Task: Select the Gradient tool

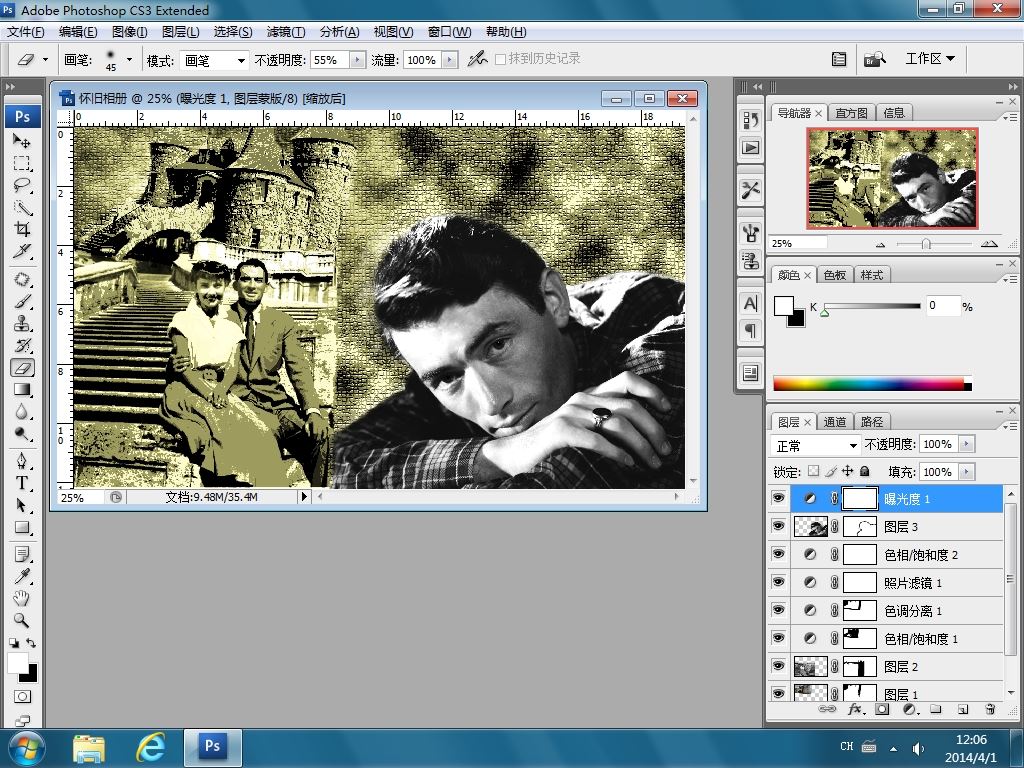Action: [22, 390]
